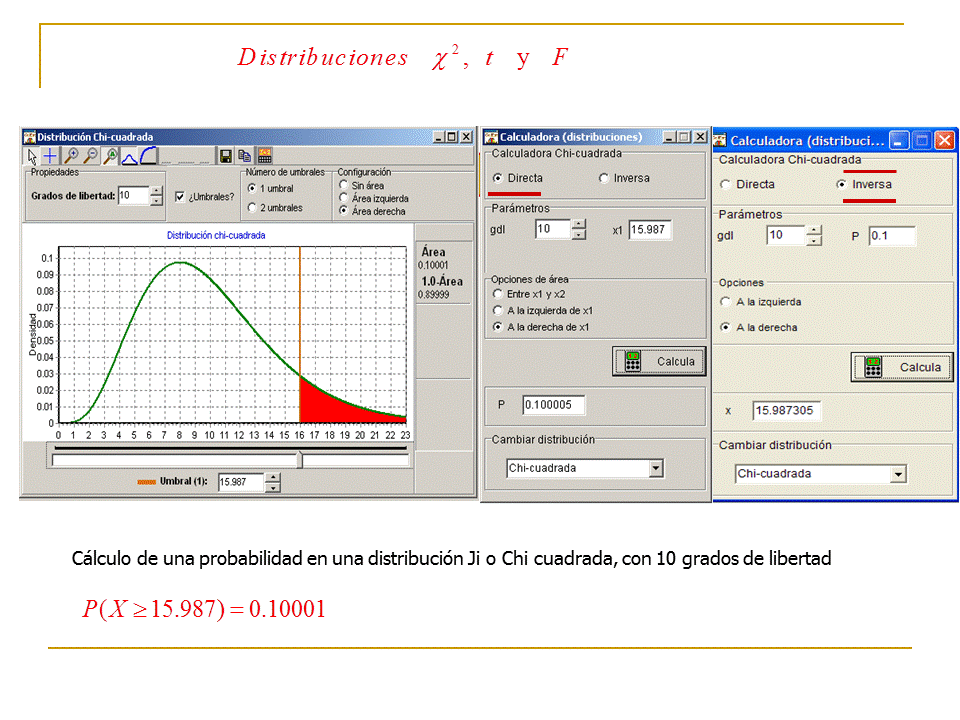Click the zoom out magnifier
The width and height of the screenshot is (960, 720).
(90, 156)
